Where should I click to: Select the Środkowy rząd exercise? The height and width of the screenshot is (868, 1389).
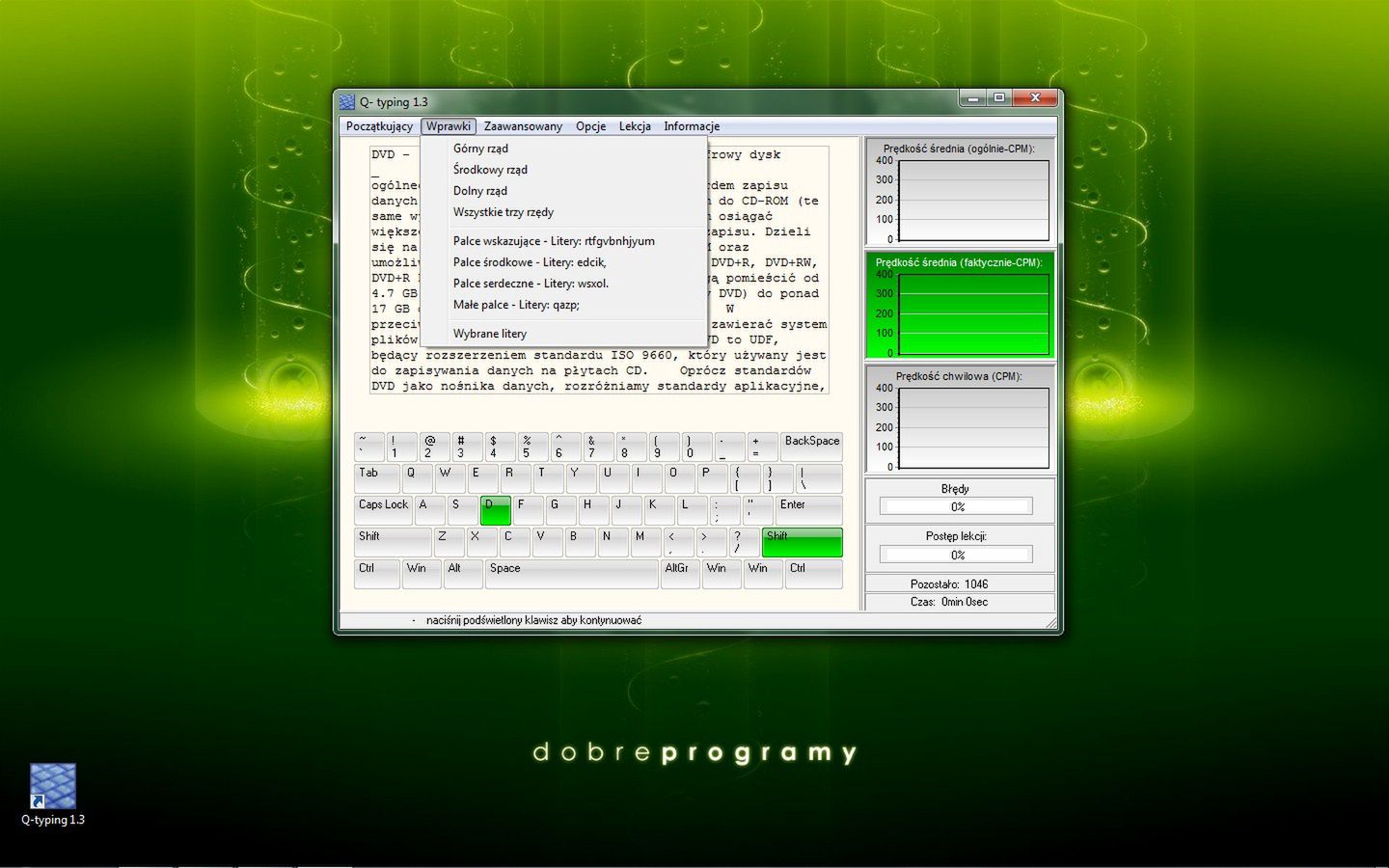(564, 170)
